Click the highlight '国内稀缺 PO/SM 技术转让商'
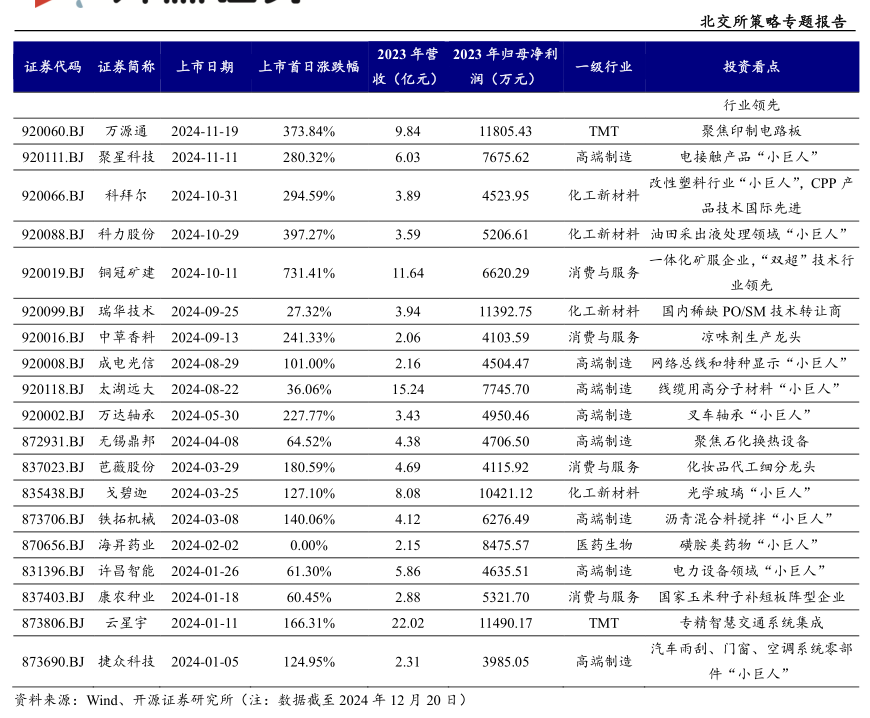The width and height of the screenshot is (870, 718). click(751, 312)
